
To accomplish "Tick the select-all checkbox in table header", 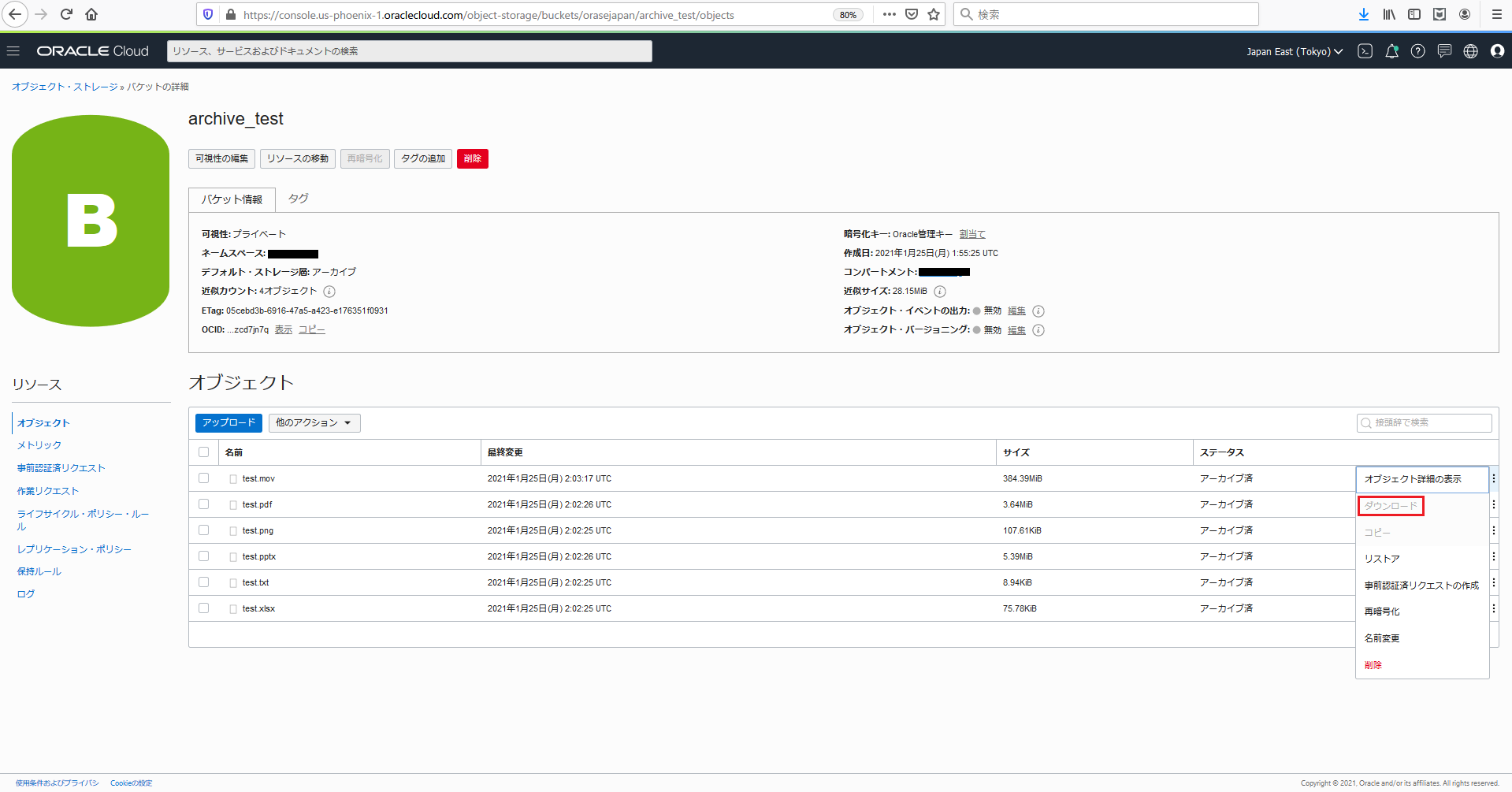I will tap(203, 452).
